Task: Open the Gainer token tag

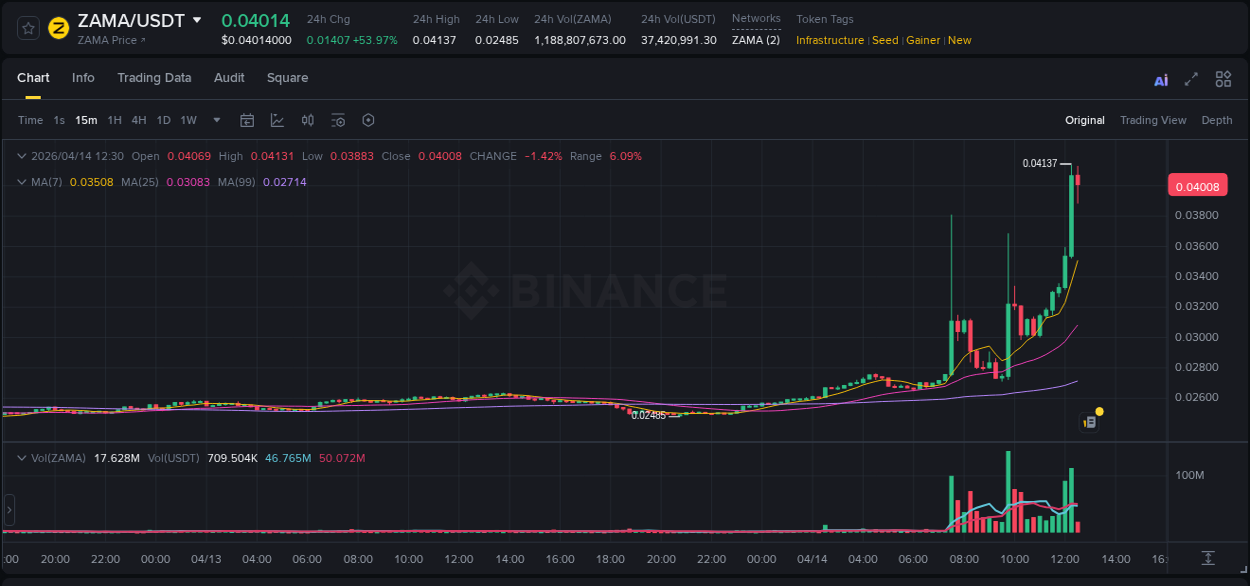Action: (922, 40)
